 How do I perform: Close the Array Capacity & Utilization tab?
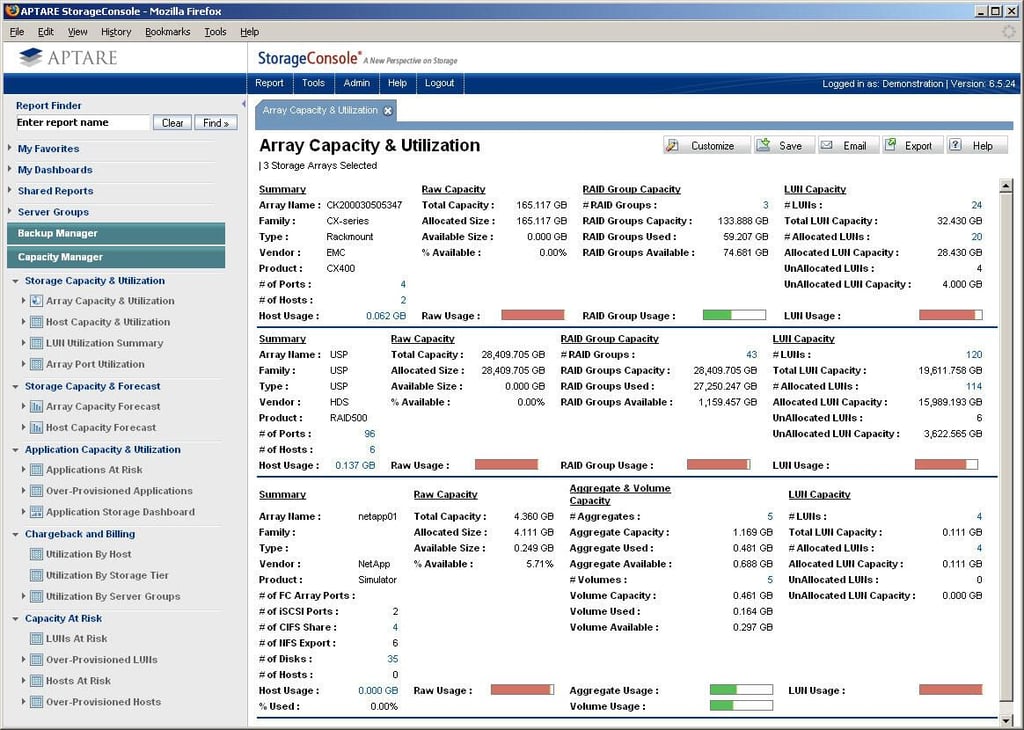[x=388, y=111]
